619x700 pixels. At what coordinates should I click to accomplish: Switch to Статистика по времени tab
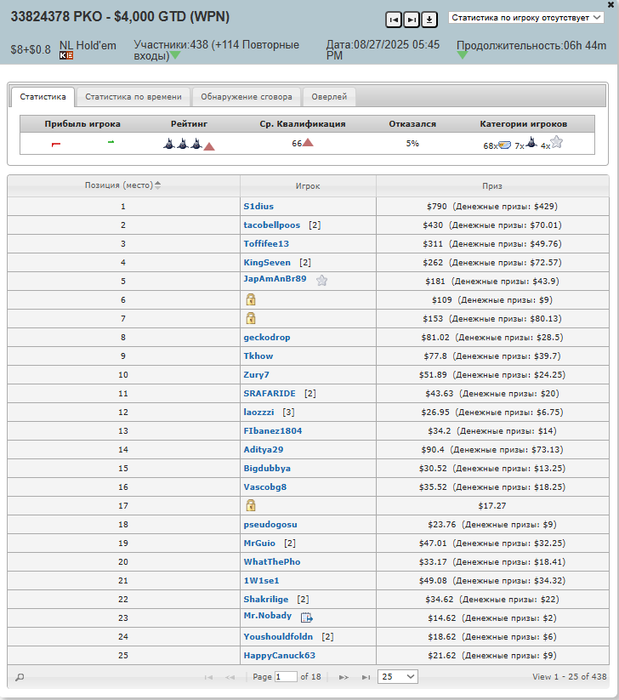click(x=133, y=97)
